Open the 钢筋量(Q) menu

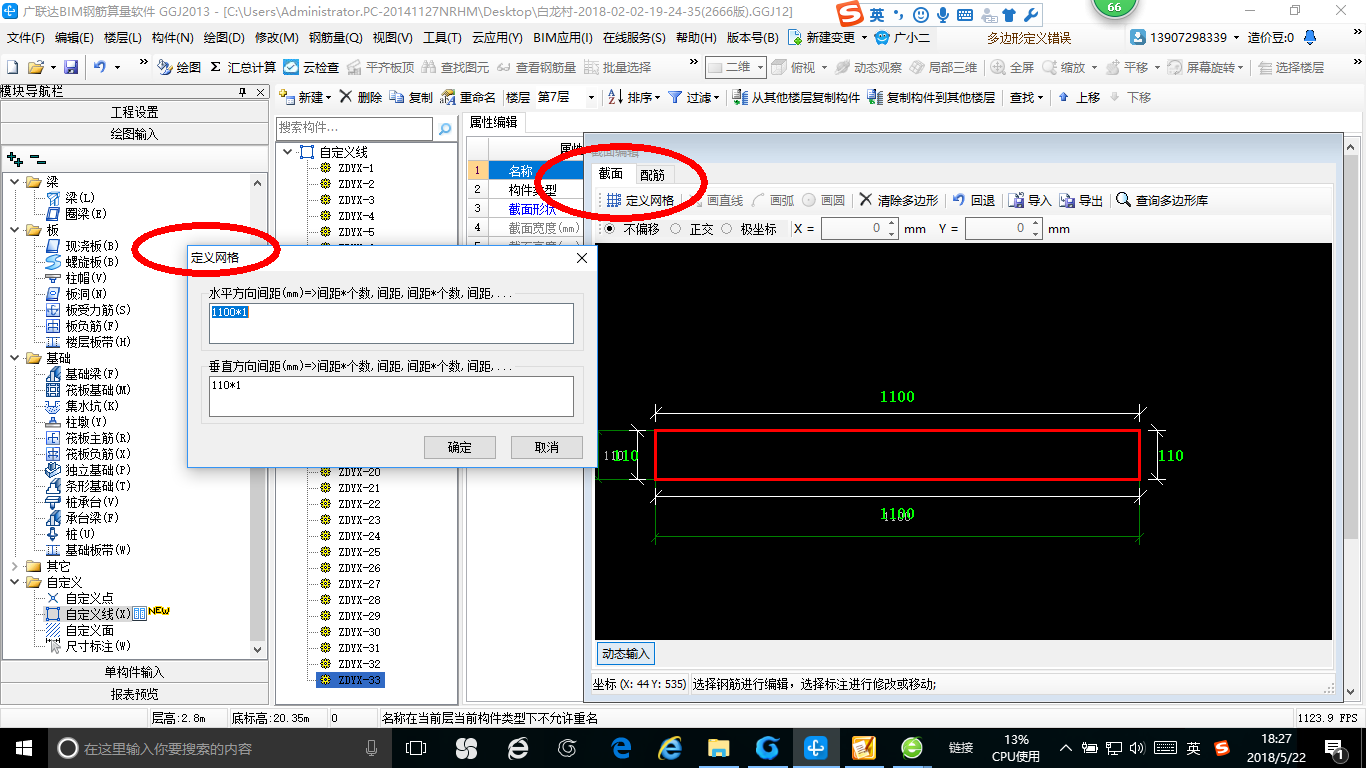click(x=335, y=38)
